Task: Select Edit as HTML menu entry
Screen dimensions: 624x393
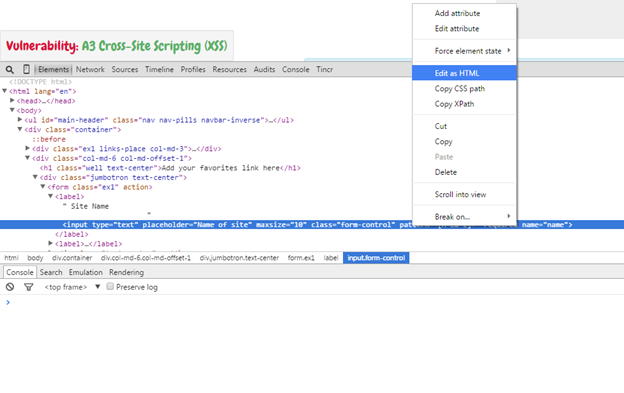Action: 464,73
